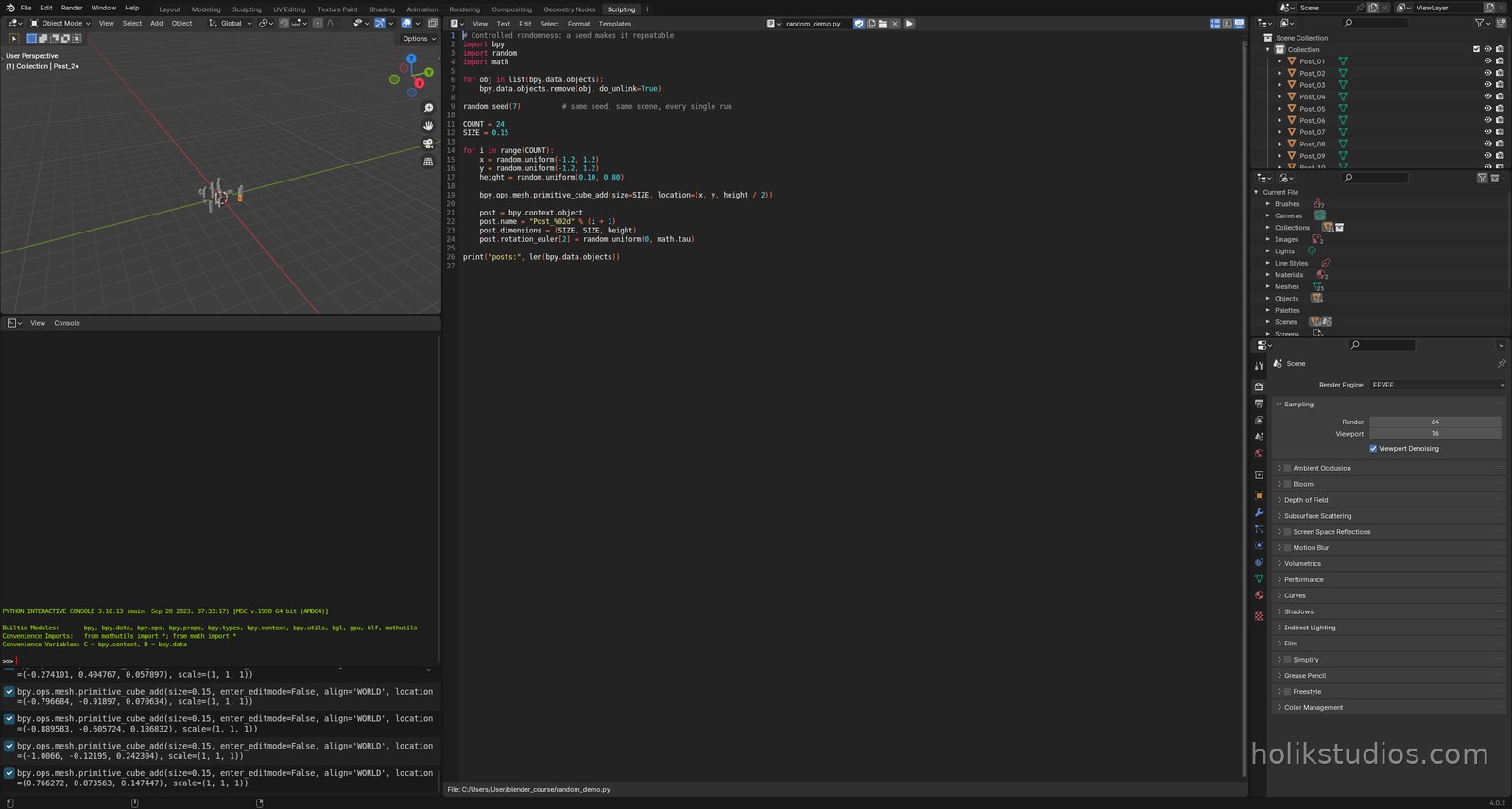Viewport: 1512px width, 809px height.
Task: Open the Material properties sphere tab
Action: 1259,595
